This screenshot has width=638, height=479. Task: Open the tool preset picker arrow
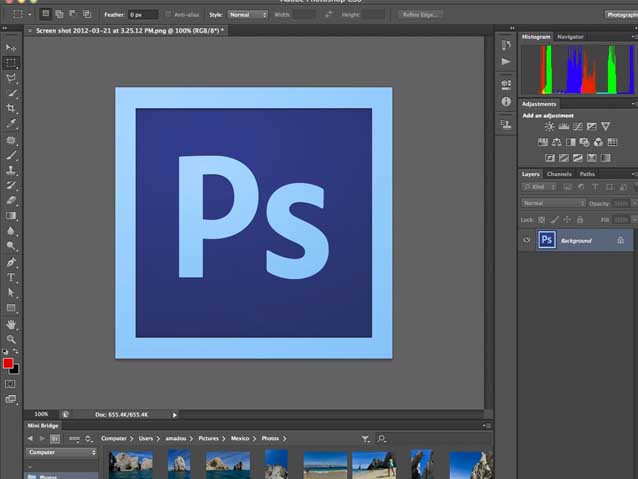click(x=30, y=14)
